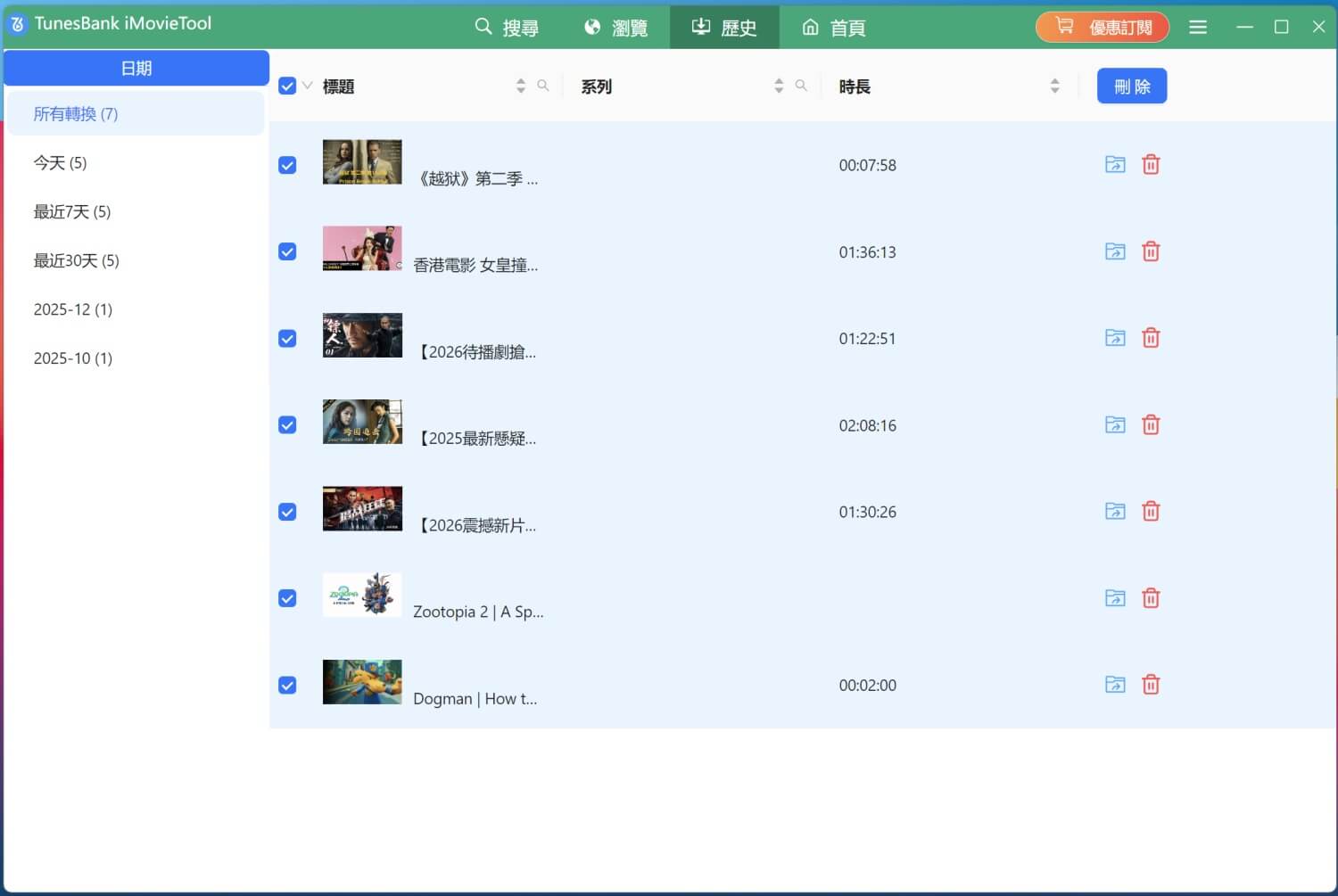Screen dimensions: 1338x896
Task: Click the search magnifier in 標題 column
Action: [x=542, y=86]
